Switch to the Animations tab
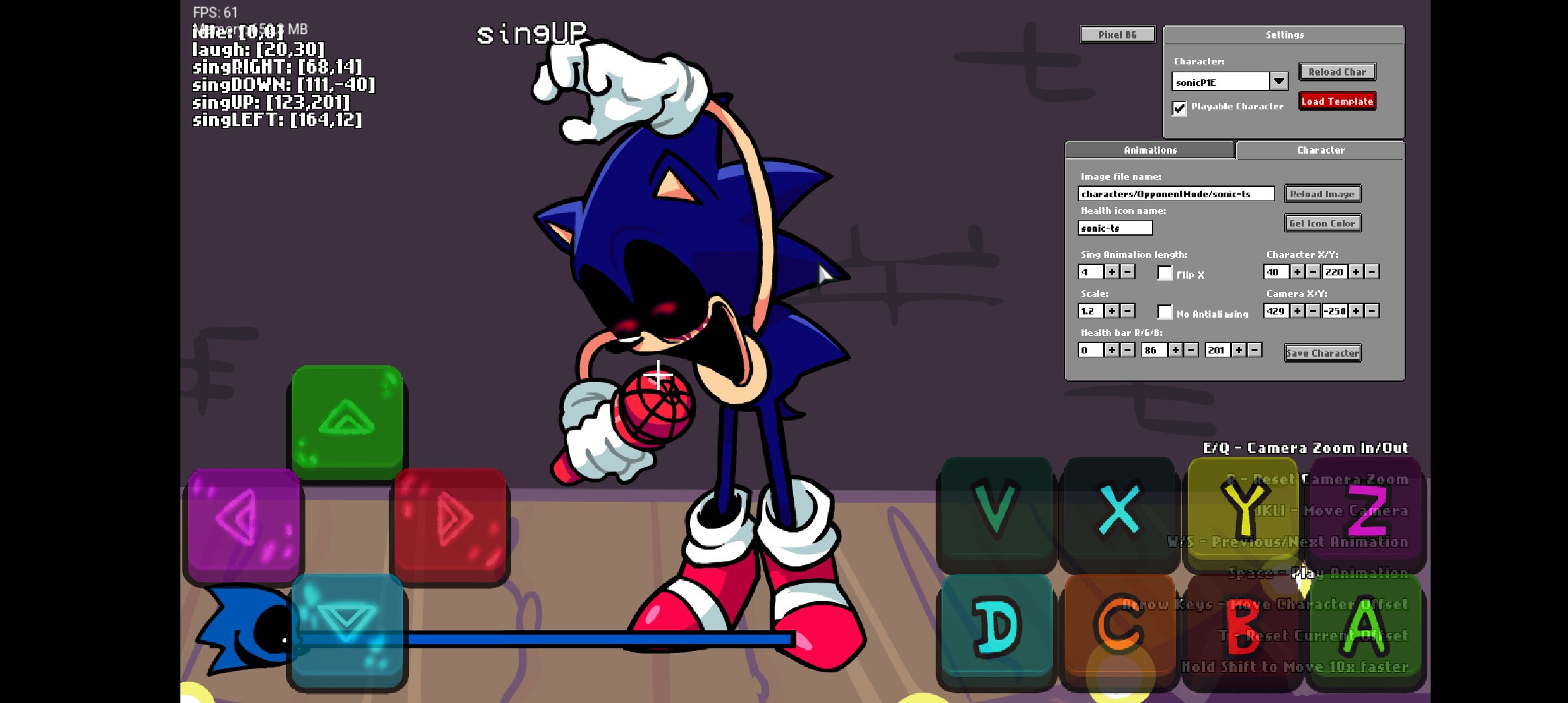1568x703 pixels. point(1150,150)
